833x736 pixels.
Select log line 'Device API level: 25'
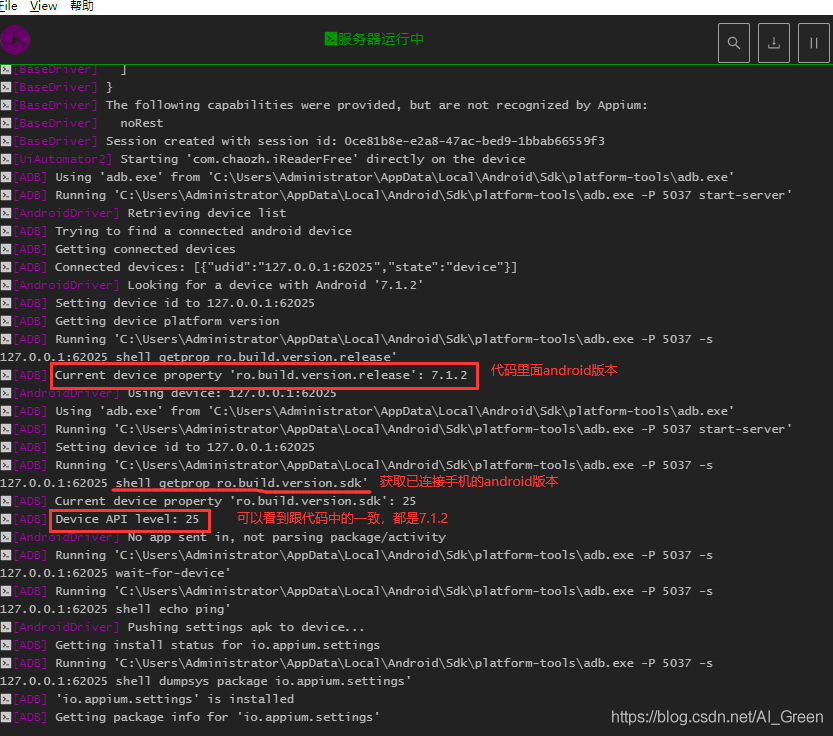pos(127,519)
